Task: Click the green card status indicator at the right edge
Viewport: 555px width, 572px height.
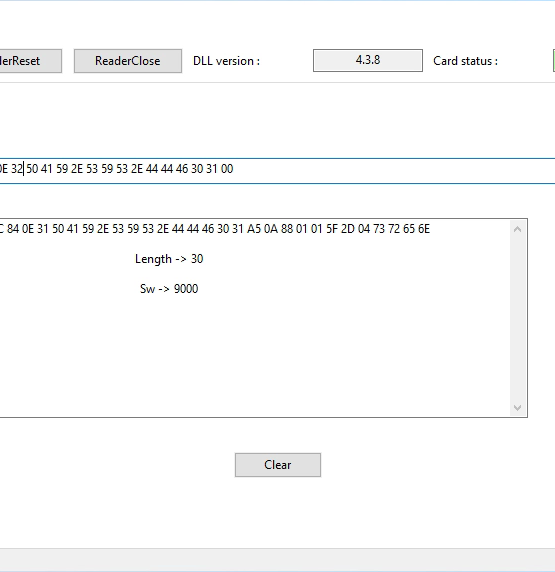Action: point(554,61)
